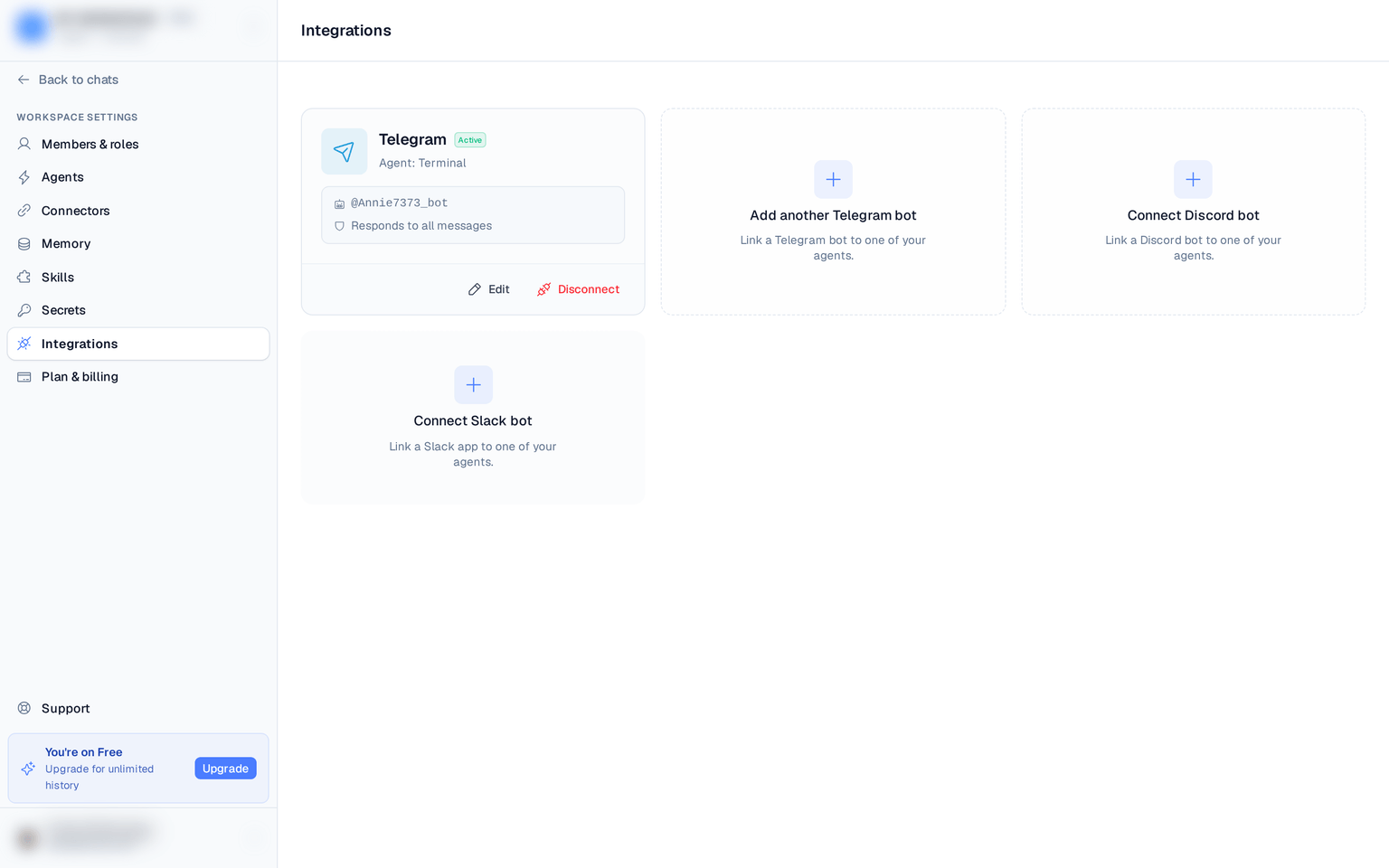
Task: Click the Active status badge
Action: click(470, 140)
